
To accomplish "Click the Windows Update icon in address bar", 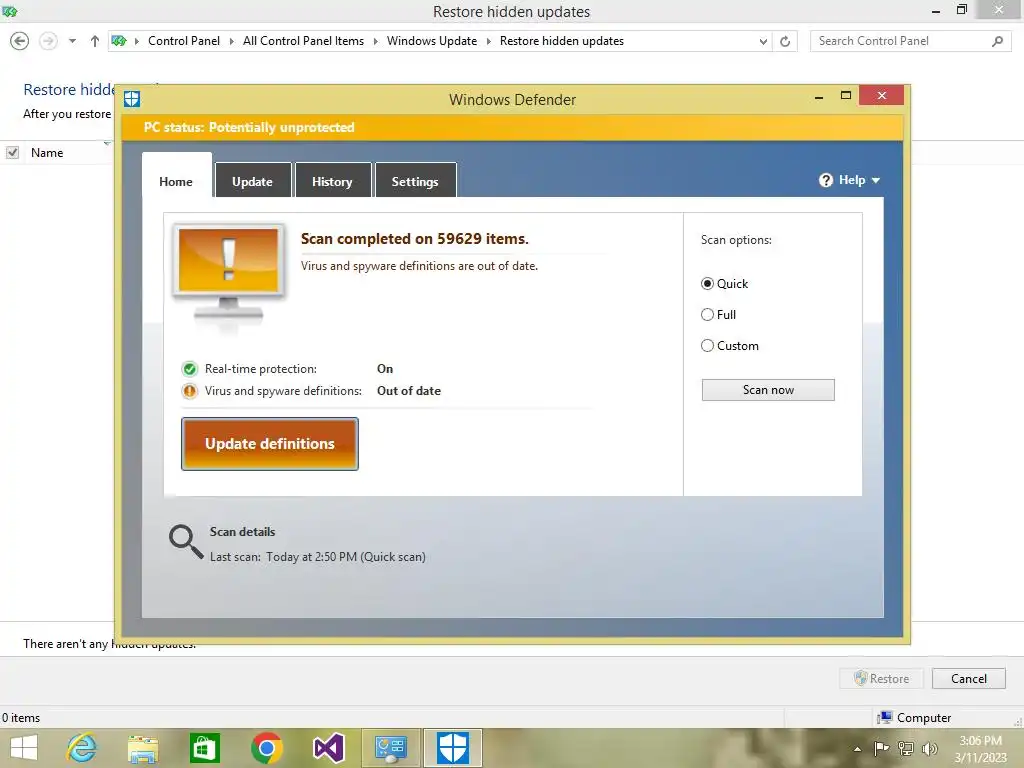I will 119,41.
